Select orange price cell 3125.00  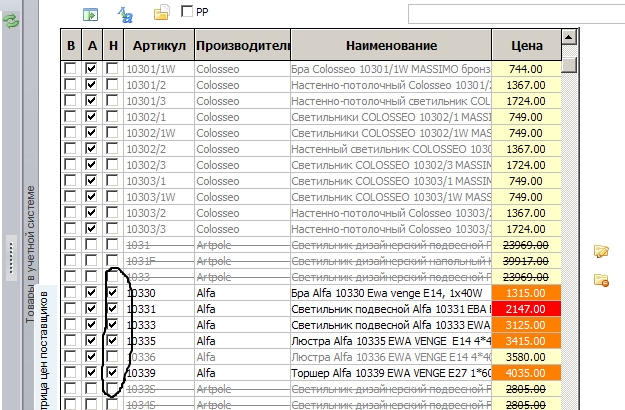526,325
